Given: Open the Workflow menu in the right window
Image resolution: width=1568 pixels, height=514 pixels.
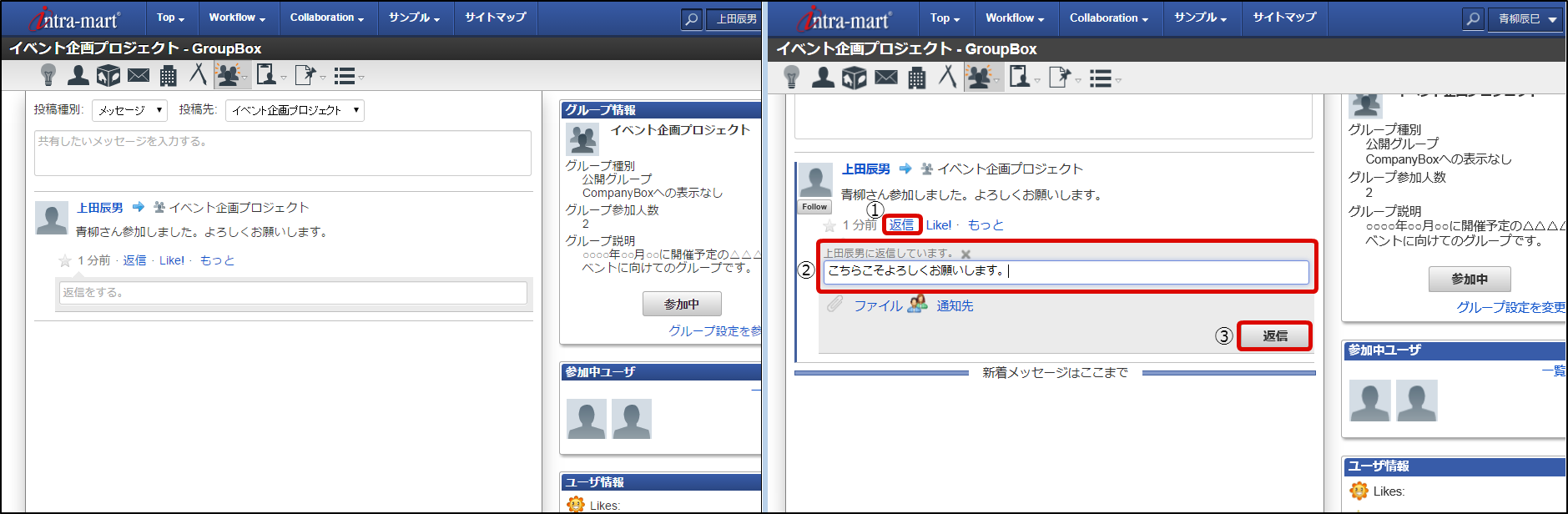Looking at the screenshot, I should tap(1015, 18).
